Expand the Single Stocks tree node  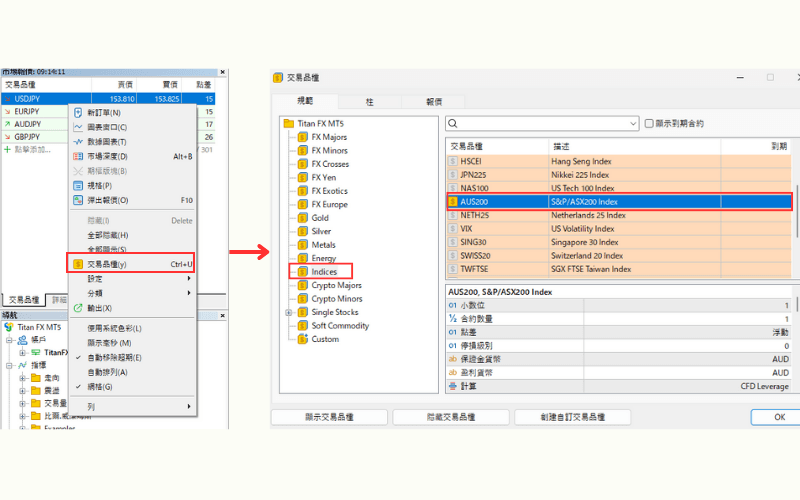(288, 312)
